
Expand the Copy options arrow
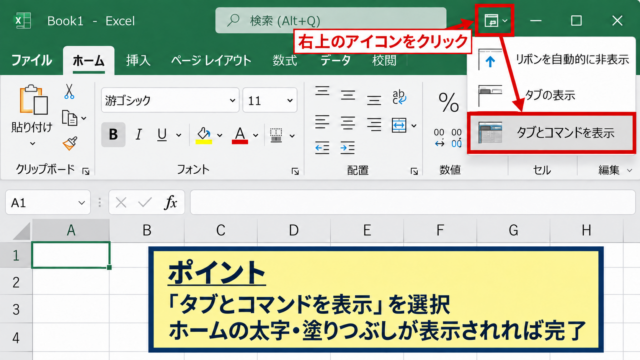(x=84, y=118)
